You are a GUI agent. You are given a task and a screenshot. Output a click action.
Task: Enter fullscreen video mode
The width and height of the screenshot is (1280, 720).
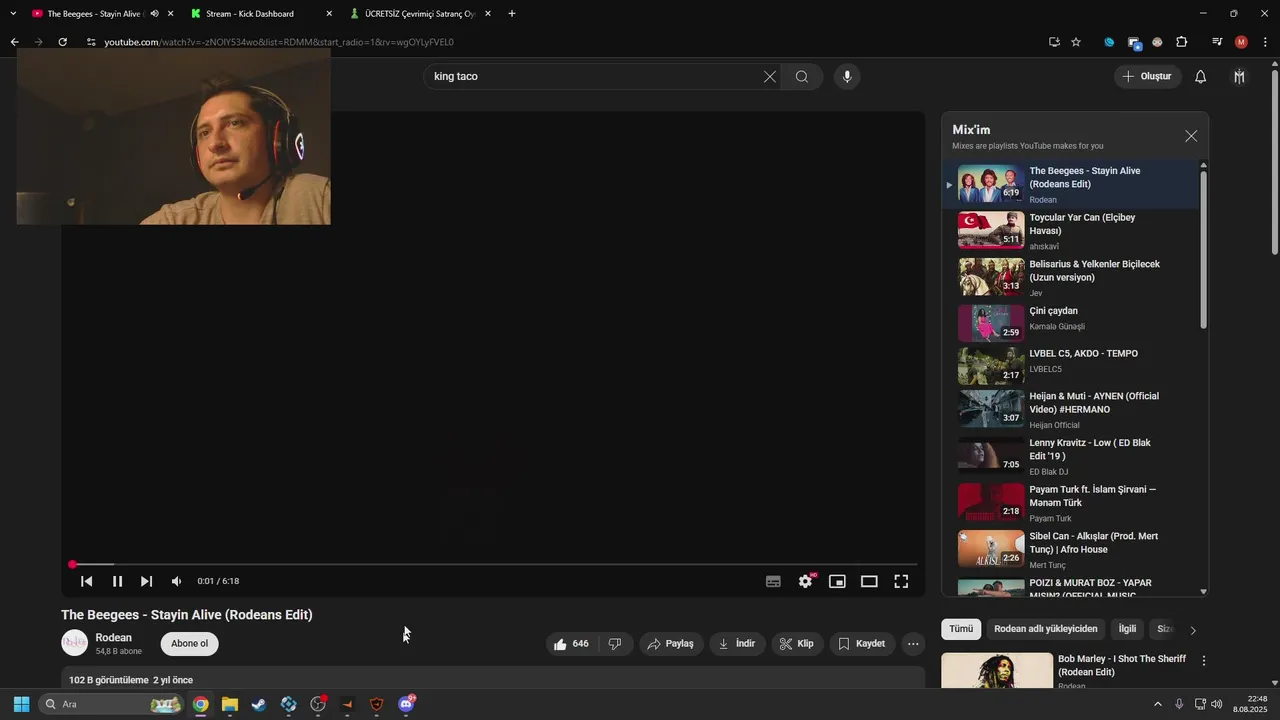click(901, 581)
